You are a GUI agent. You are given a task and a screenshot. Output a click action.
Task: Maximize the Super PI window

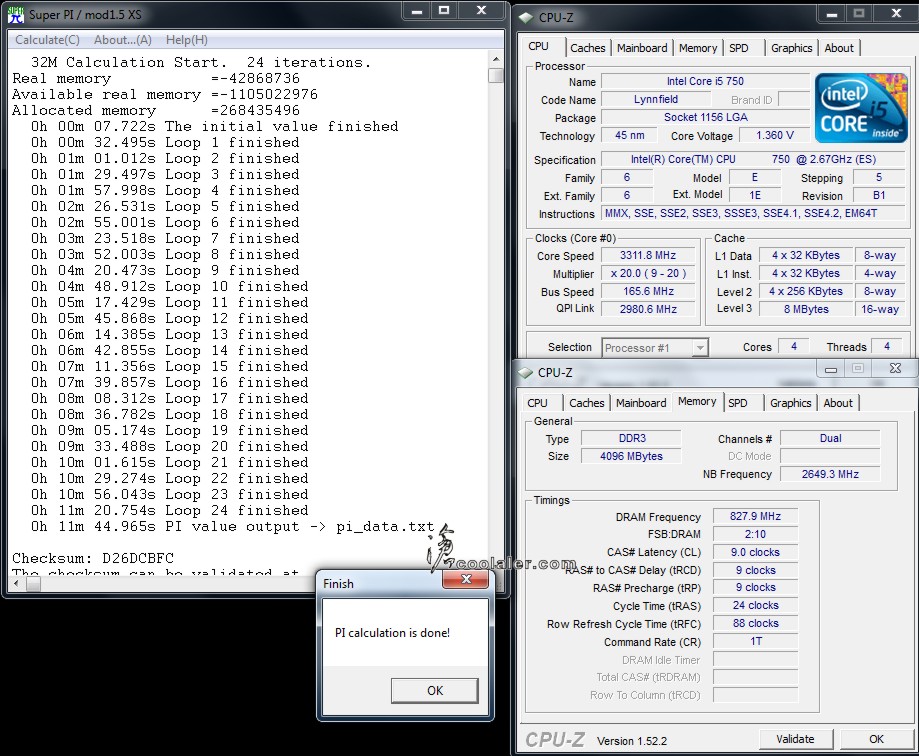[444, 11]
